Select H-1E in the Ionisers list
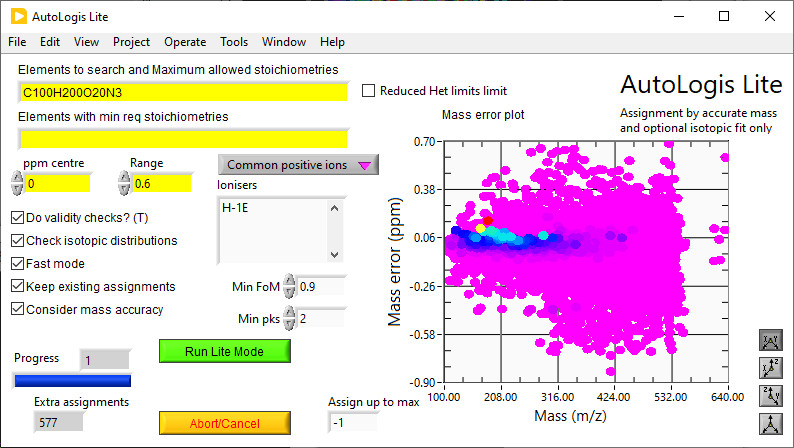 point(235,208)
